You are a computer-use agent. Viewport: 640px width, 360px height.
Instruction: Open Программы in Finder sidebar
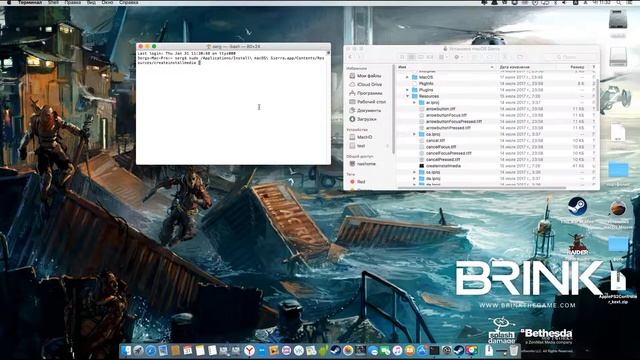[366, 93]
